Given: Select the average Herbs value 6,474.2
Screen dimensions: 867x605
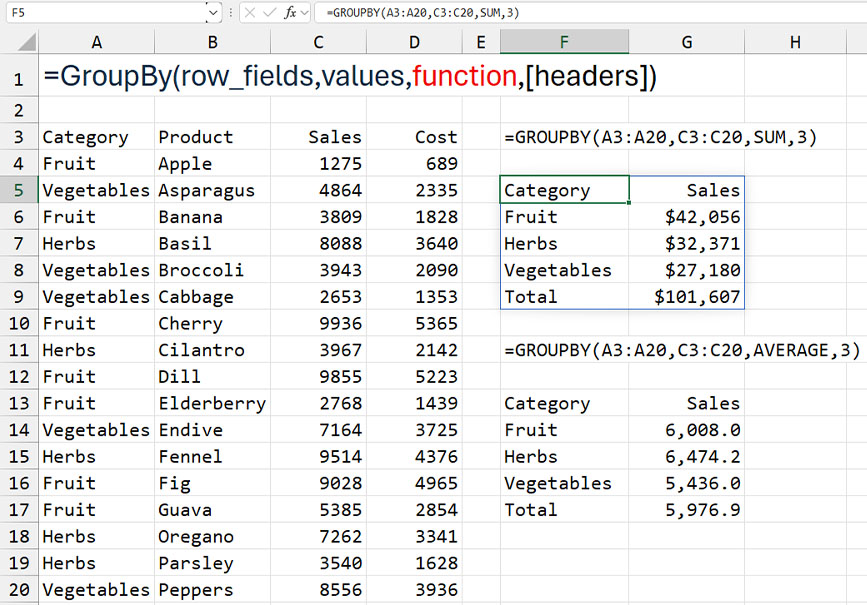Looking at the screenshot, I should pyautogui.click(x=686, y=457).
